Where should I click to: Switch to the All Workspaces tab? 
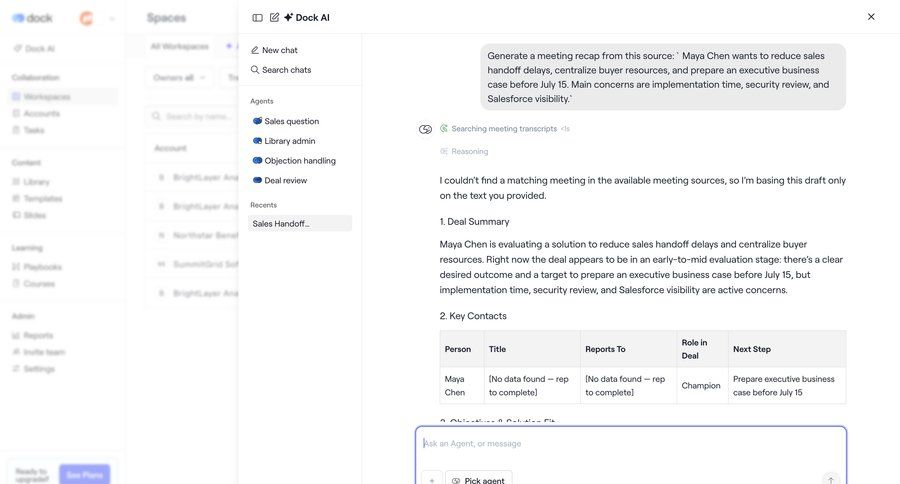point(180,47)
